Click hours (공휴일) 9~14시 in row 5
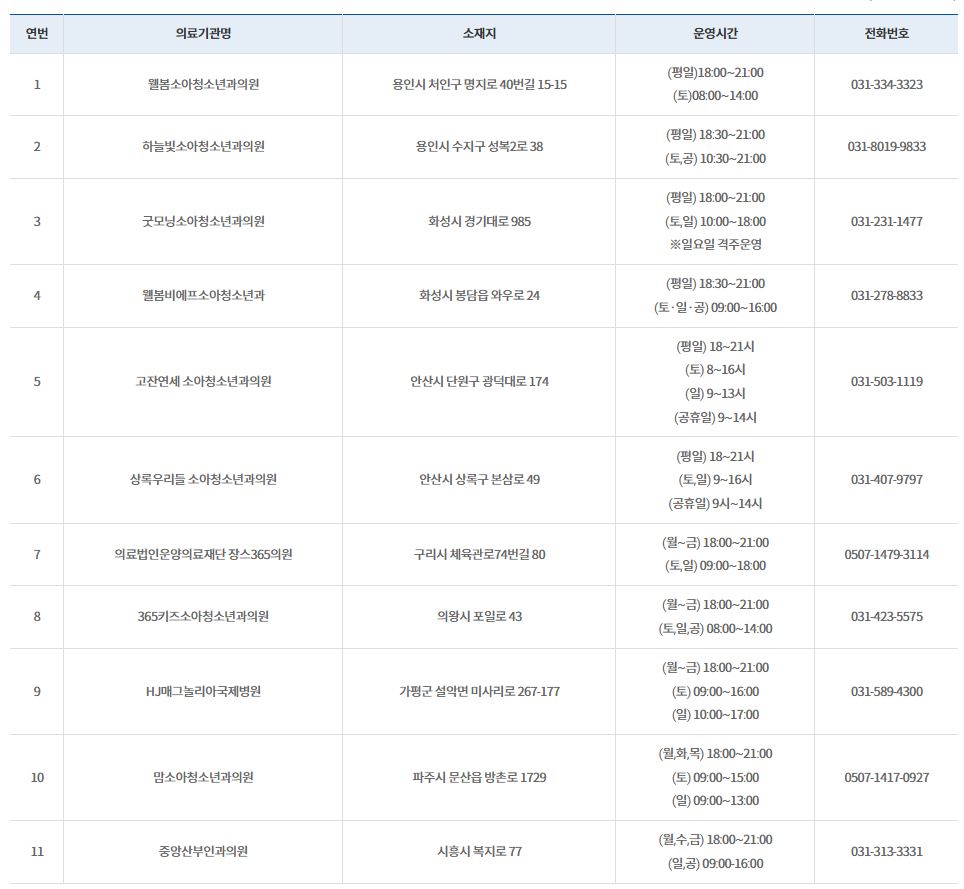Image resolution: width=964 pixels, height=889 pixels. [x=715, y=417]
